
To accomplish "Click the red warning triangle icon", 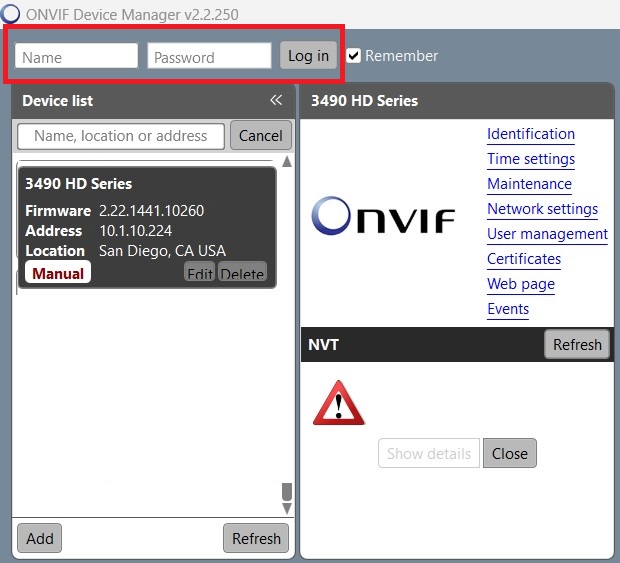I will click(x=338, y=403).
